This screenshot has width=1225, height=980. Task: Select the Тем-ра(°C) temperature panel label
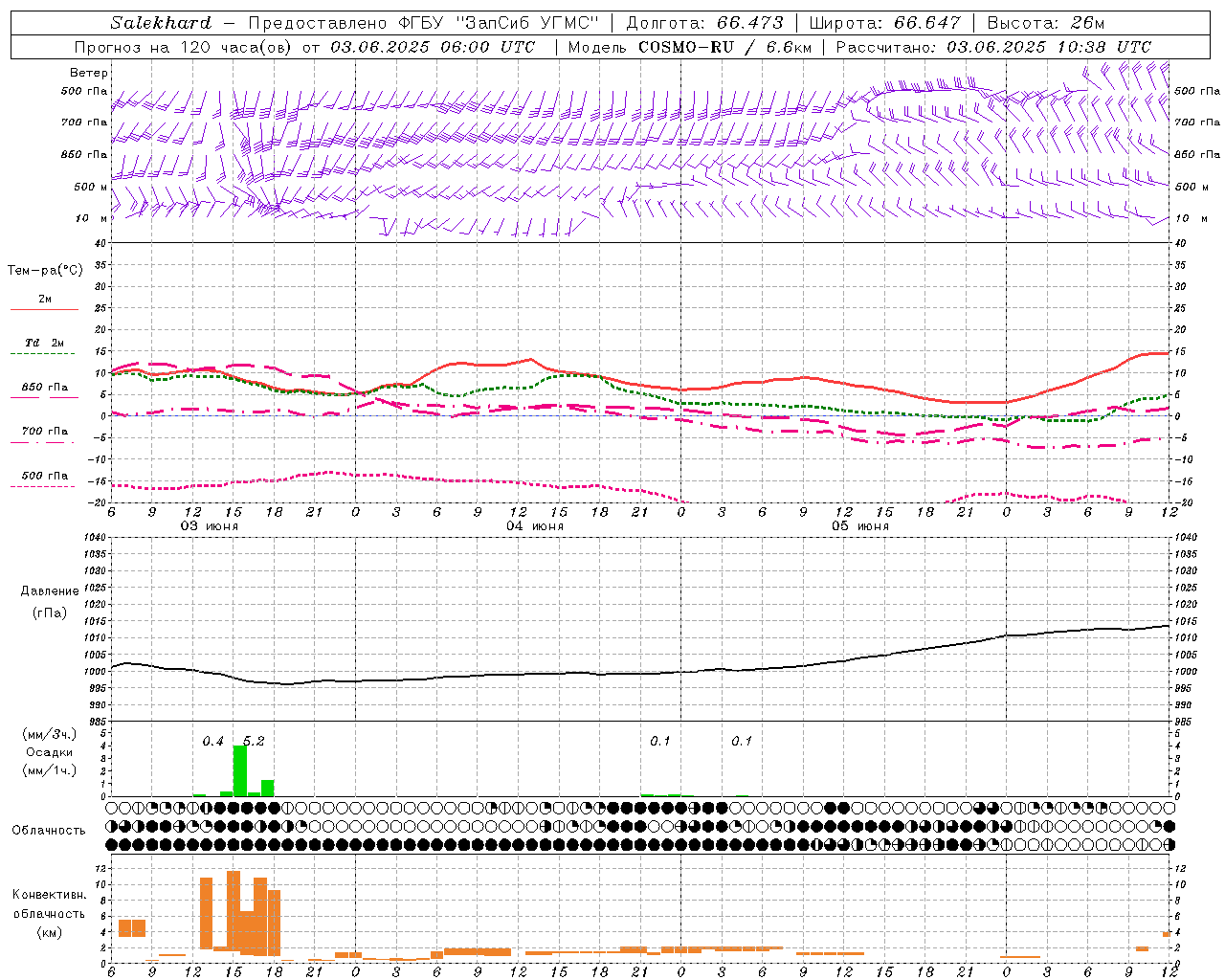pos(45,271)
